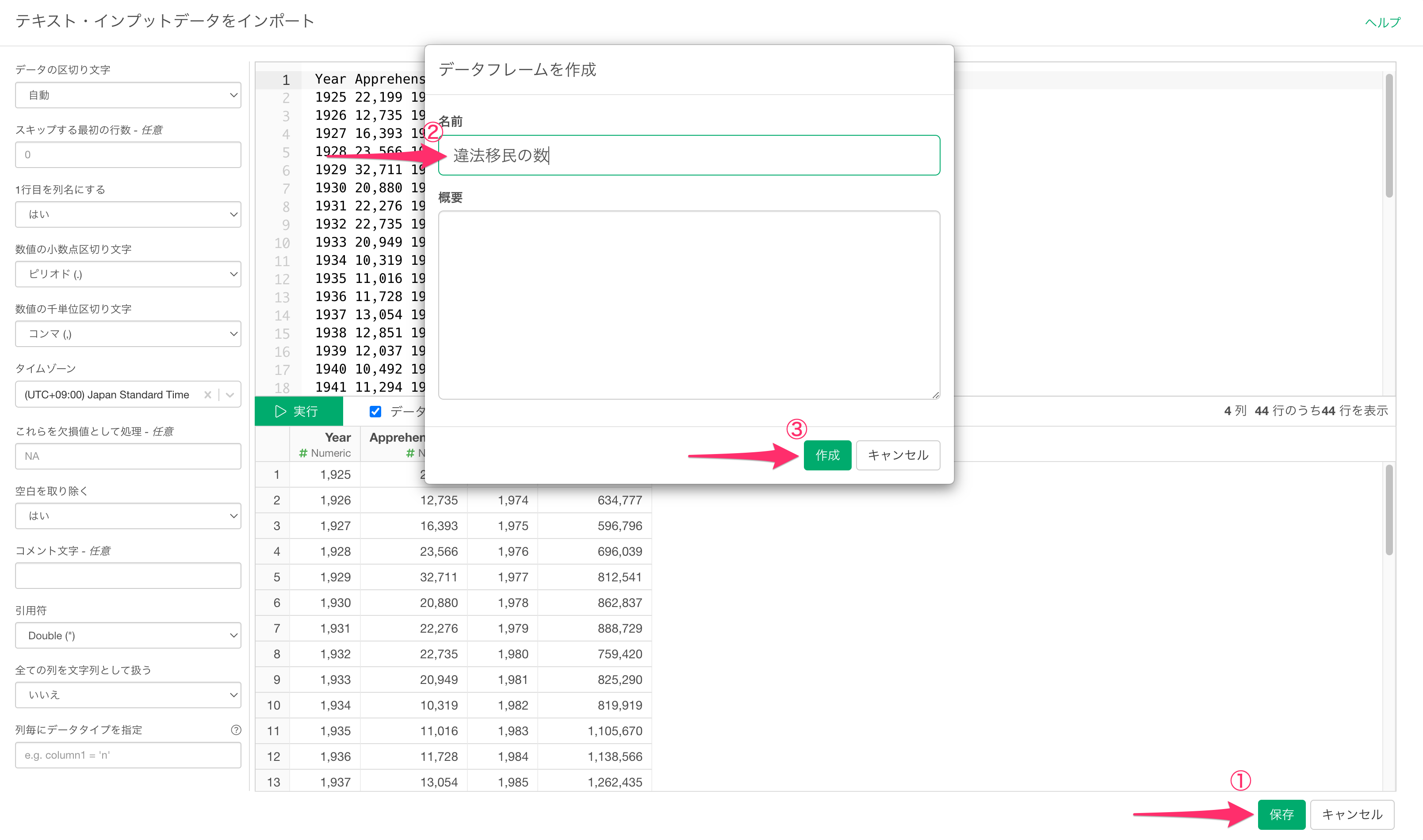Clear the Japan Standard Time timezone with X
1423x840 pixels.
point(208,394)
